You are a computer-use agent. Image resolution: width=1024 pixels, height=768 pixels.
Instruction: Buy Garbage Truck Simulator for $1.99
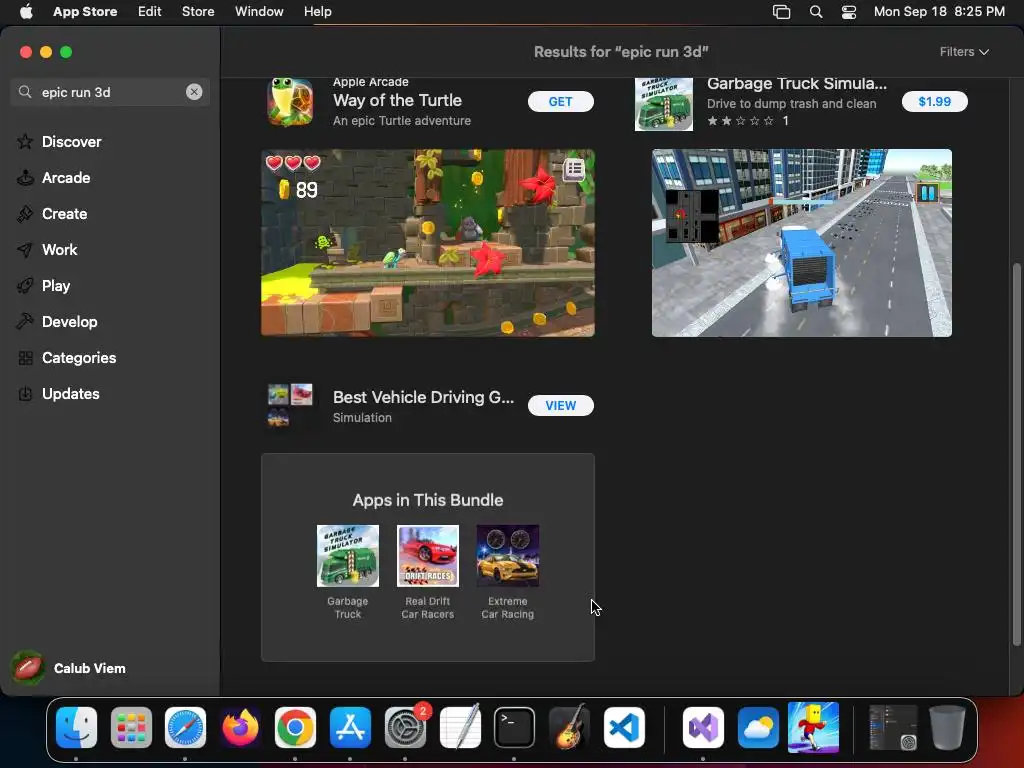point(935,101)
